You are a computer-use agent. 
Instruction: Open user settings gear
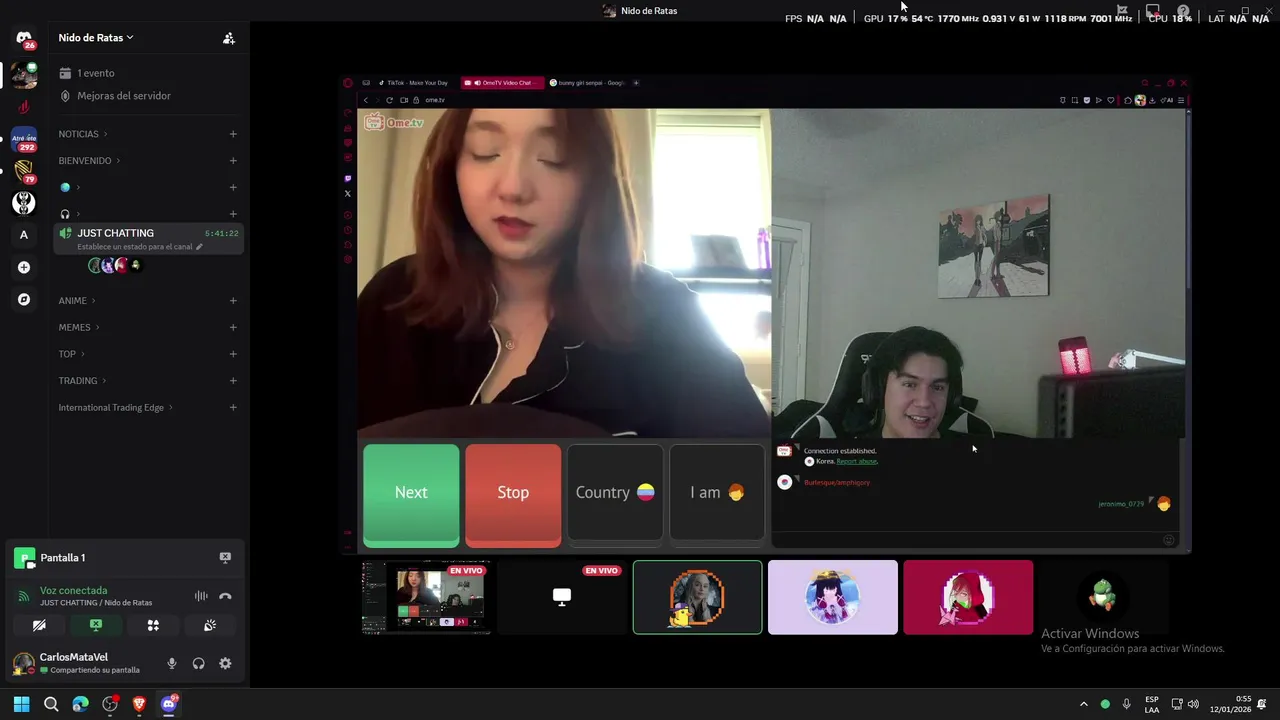[225, 663]
